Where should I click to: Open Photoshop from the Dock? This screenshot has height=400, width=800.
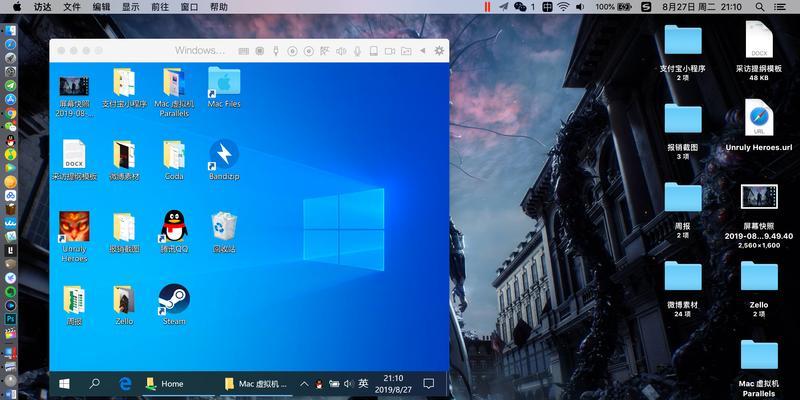(10, 319)
